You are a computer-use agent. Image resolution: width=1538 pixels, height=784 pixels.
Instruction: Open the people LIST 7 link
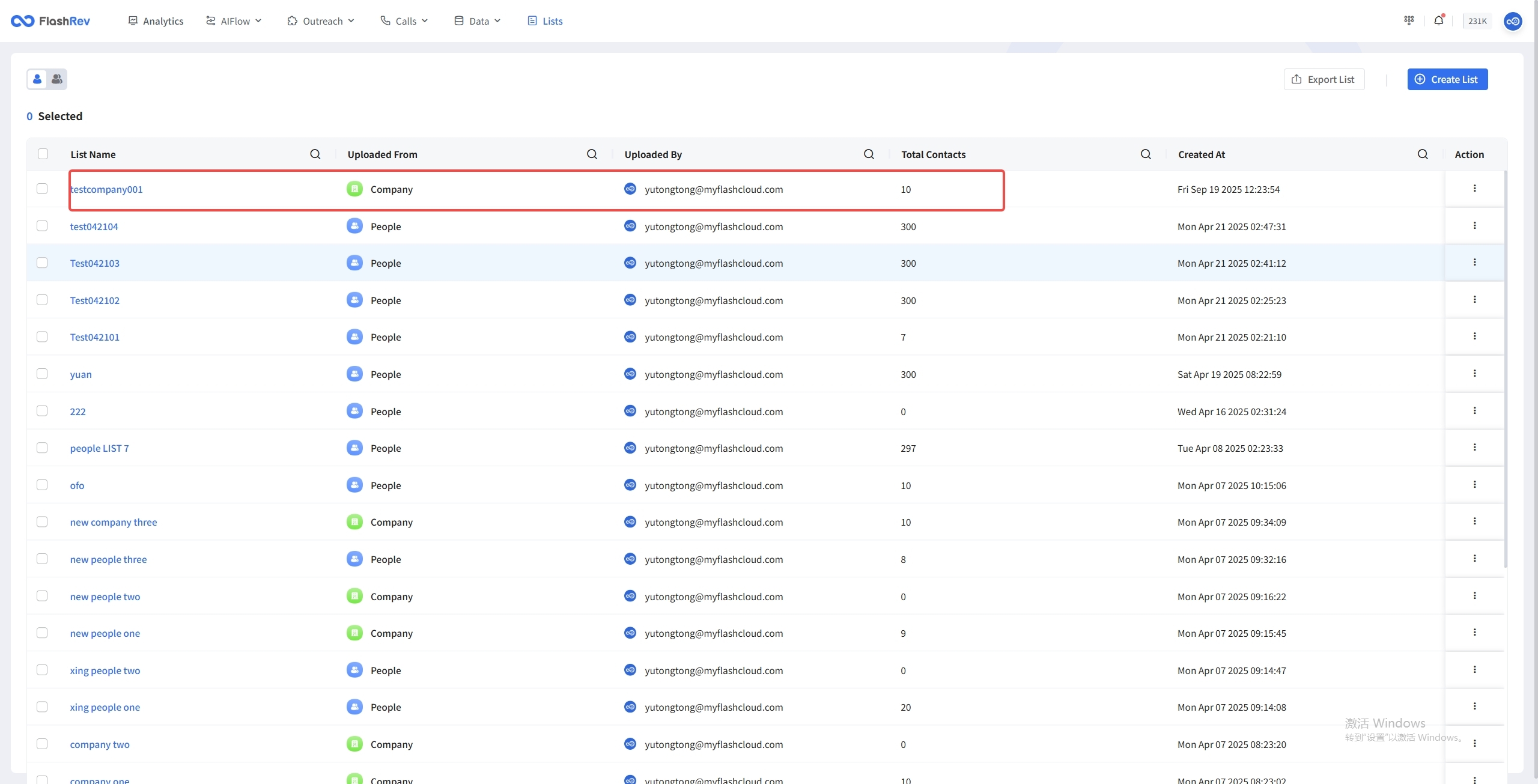coord(99,448)
